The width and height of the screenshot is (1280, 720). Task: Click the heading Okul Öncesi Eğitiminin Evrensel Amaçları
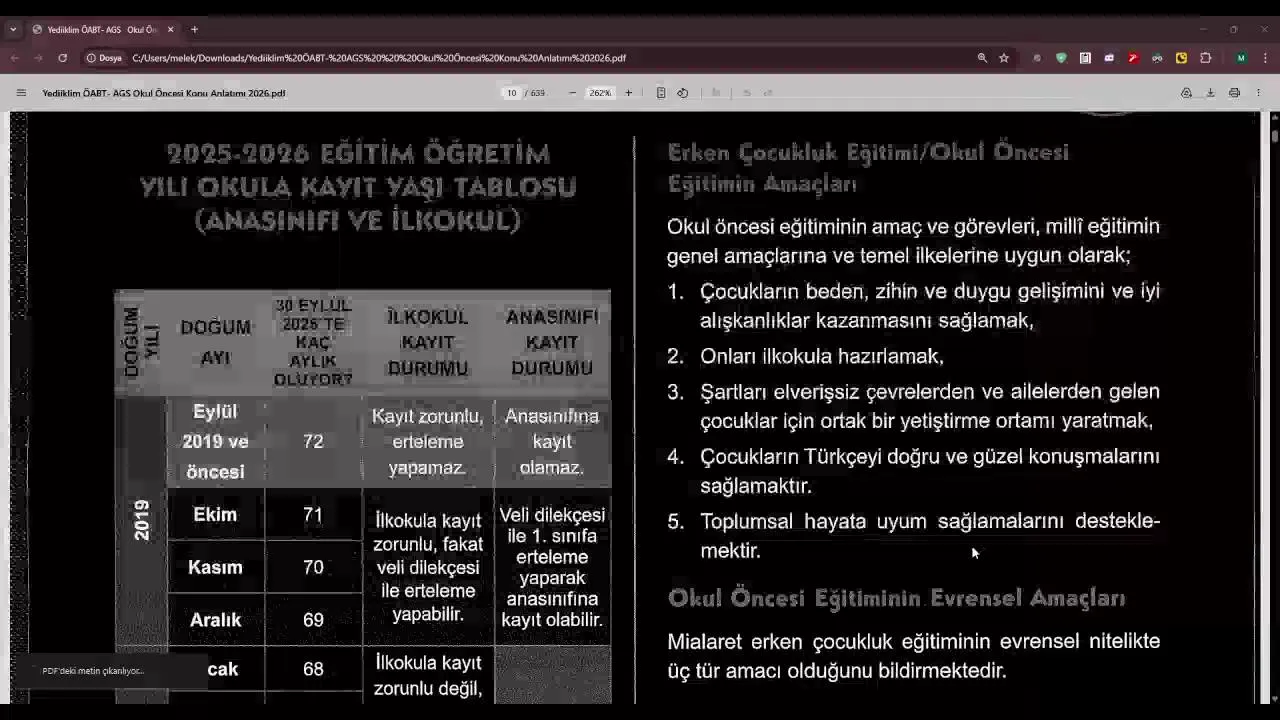(x=896, y=598)
